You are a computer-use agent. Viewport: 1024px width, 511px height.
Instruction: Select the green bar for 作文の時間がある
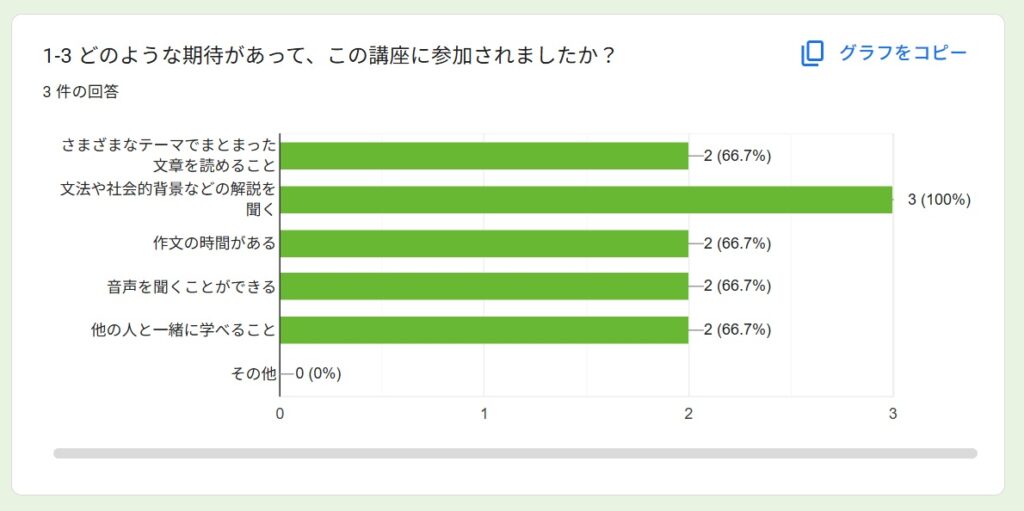pos(484,243)
